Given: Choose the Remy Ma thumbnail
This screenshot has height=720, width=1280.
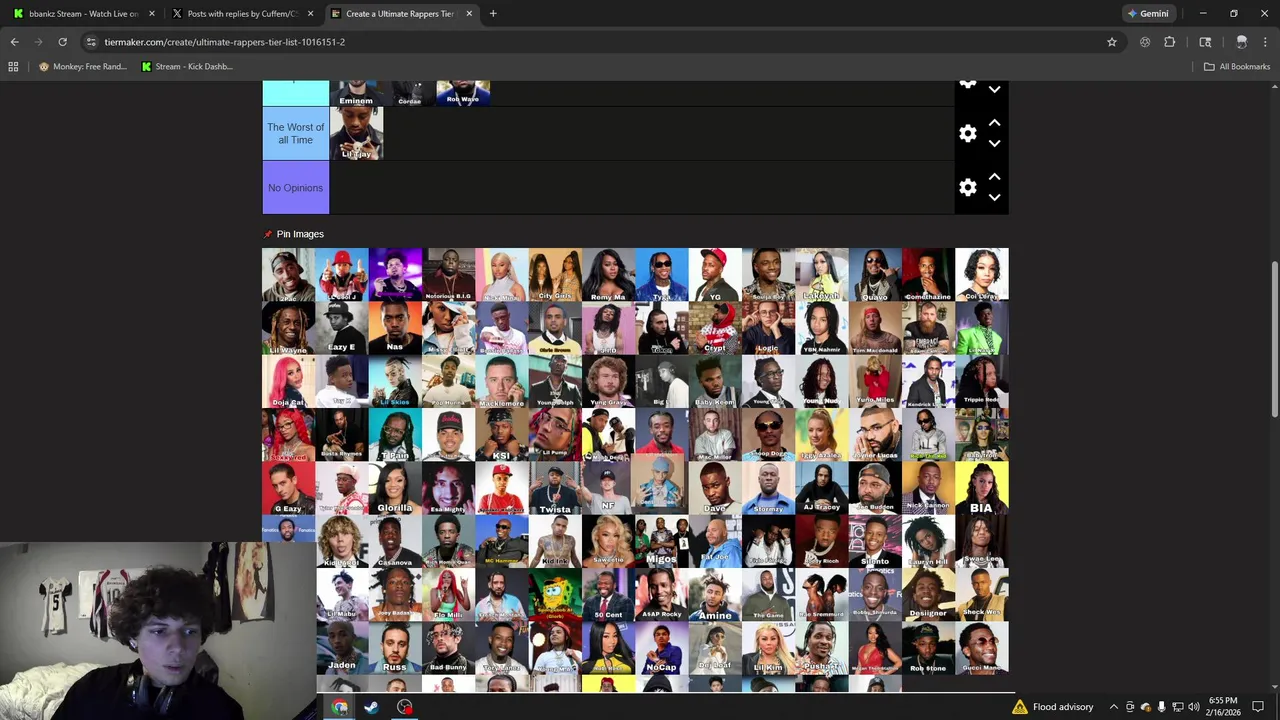Looking at the screenshot, I should pos(608,274).
